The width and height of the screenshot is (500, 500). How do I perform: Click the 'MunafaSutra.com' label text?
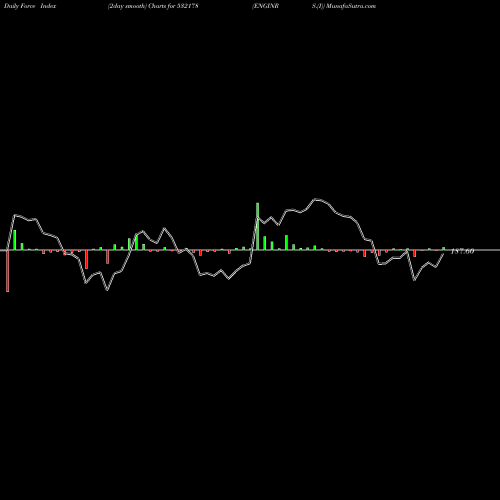tap(350, 6)
